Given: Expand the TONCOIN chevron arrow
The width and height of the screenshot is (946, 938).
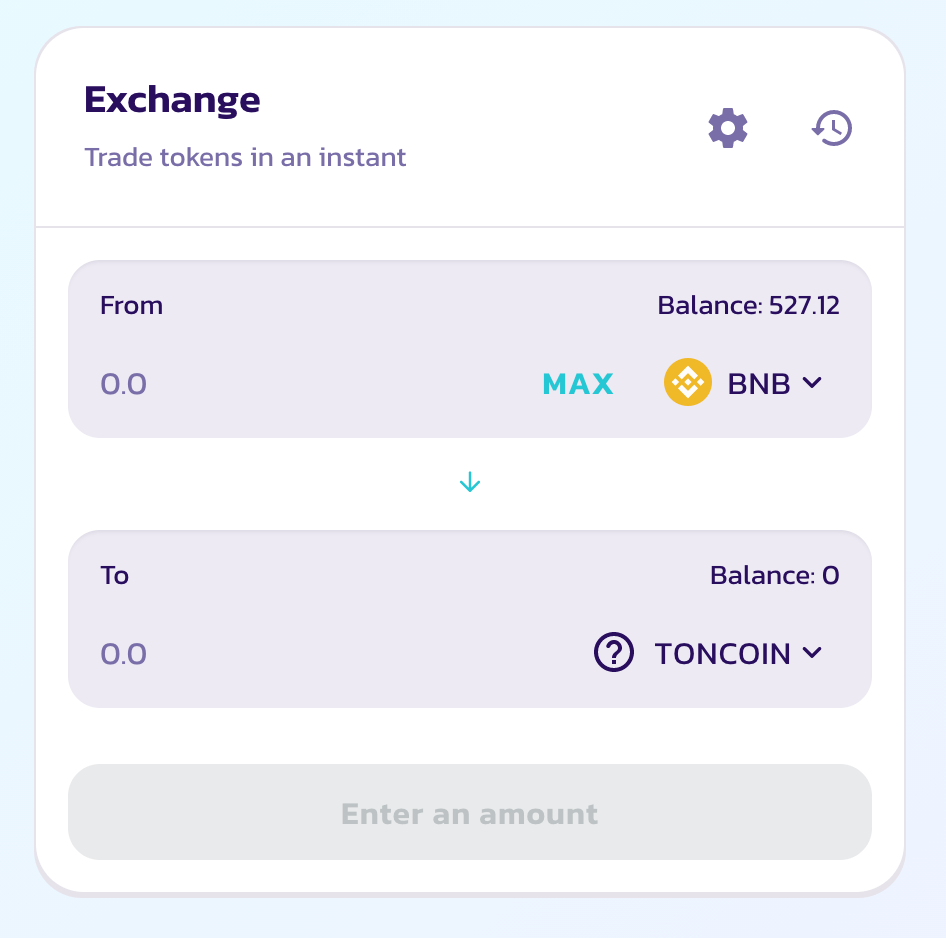Looking at the screenshot, I should pyautogui.click(x=812, y=652).
